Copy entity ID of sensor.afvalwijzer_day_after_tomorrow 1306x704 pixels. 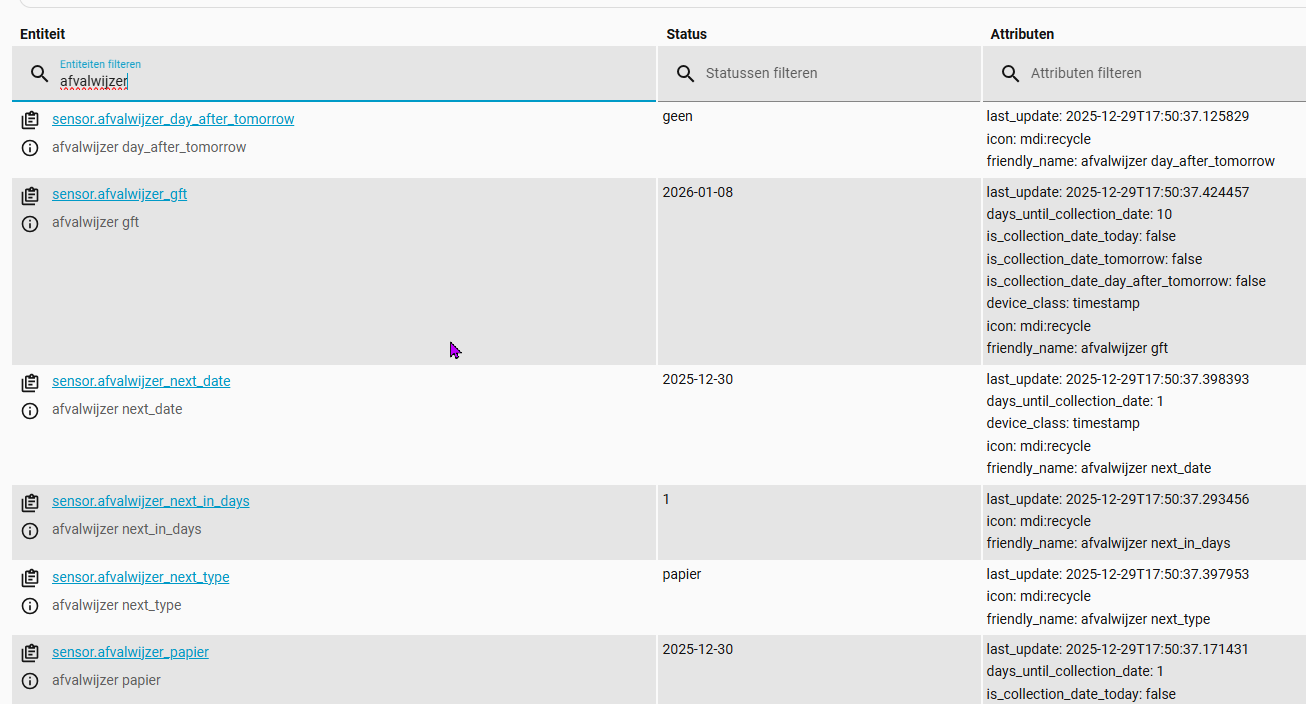click(x=30, y=120)
